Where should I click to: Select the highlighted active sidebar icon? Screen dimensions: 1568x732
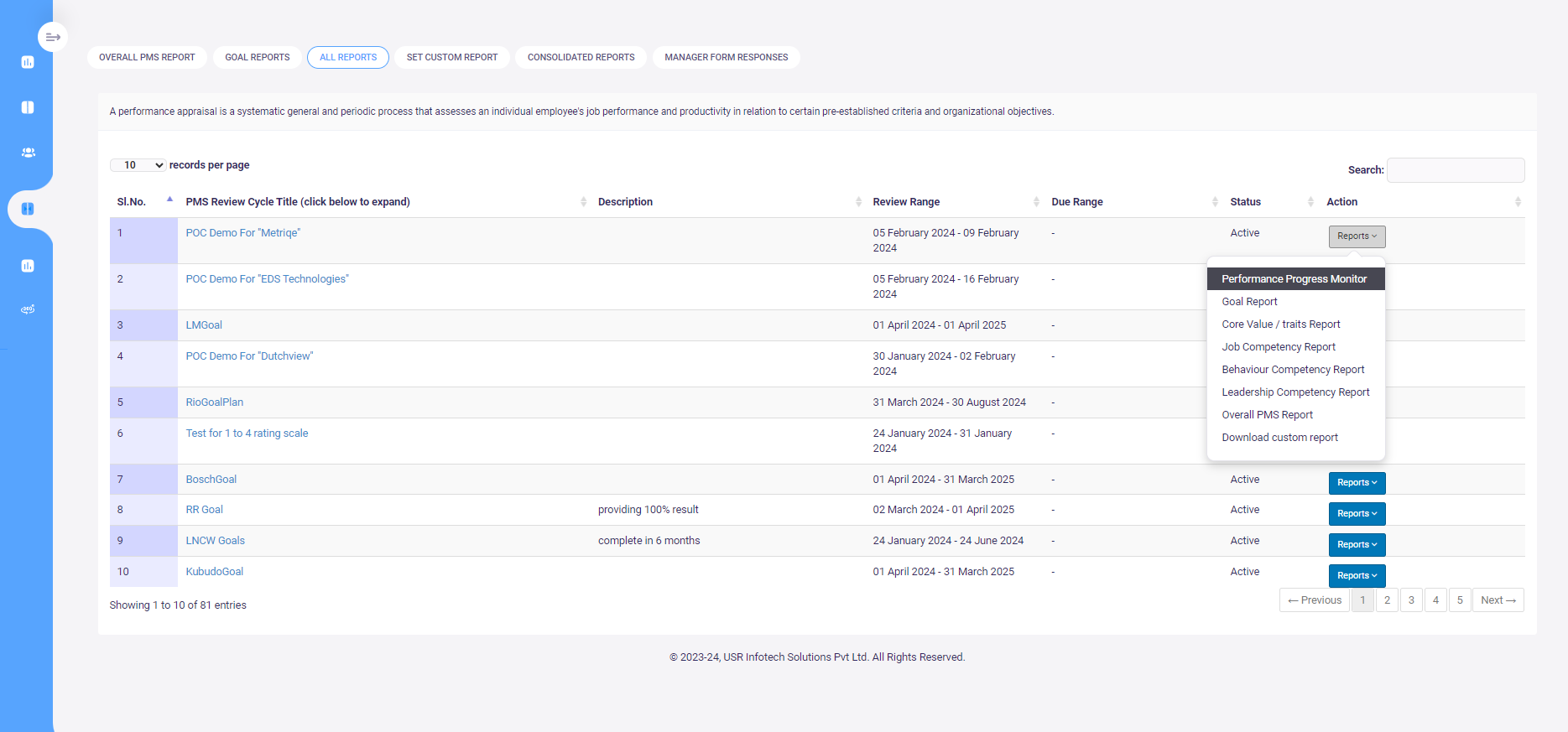(28, 209)
